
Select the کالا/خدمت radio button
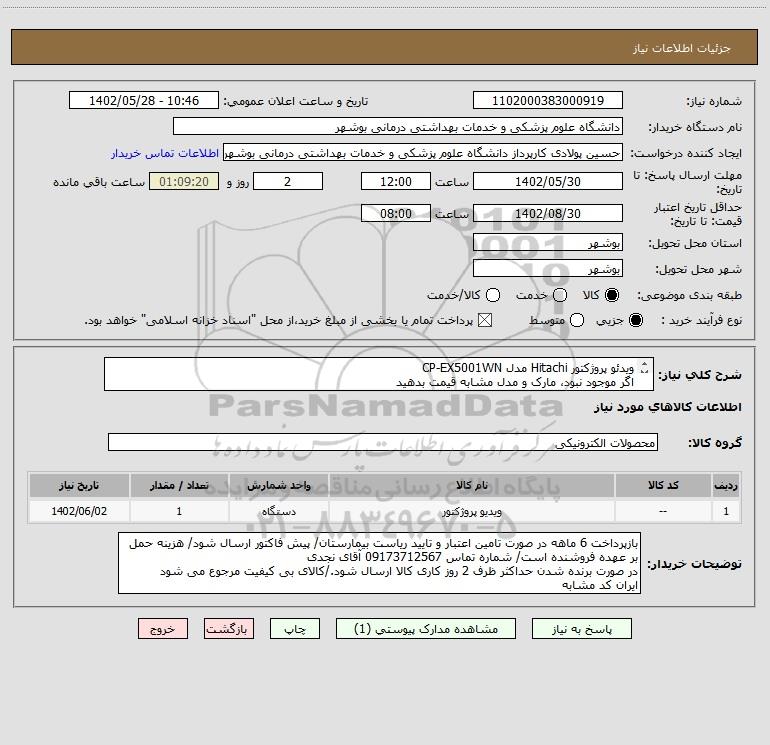point(493,295)
